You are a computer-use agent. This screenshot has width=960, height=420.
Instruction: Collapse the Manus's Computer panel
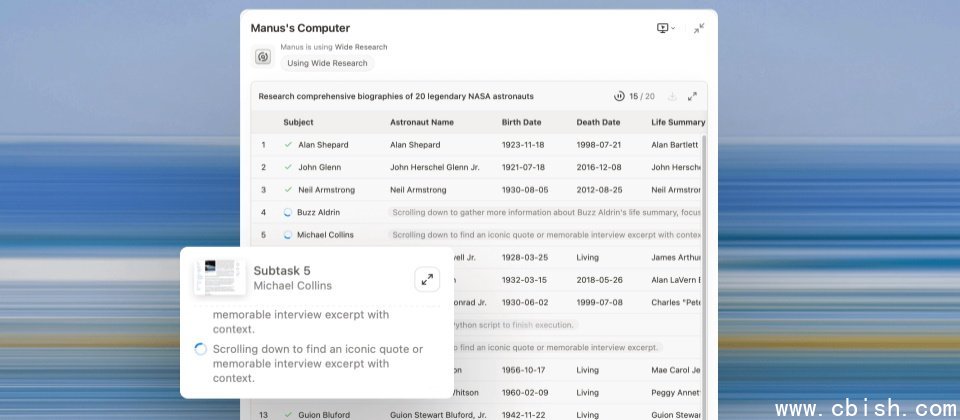point(699,28)
